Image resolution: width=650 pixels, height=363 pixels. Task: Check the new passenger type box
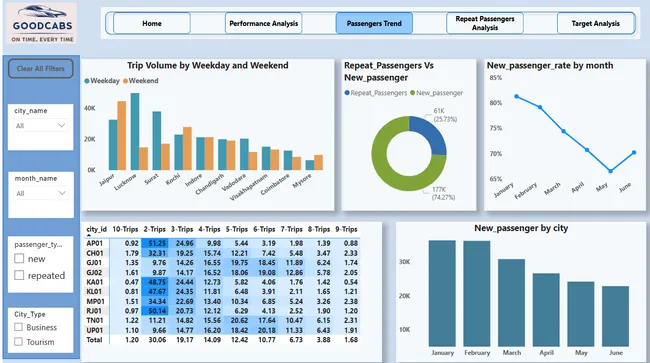(19, 259)
